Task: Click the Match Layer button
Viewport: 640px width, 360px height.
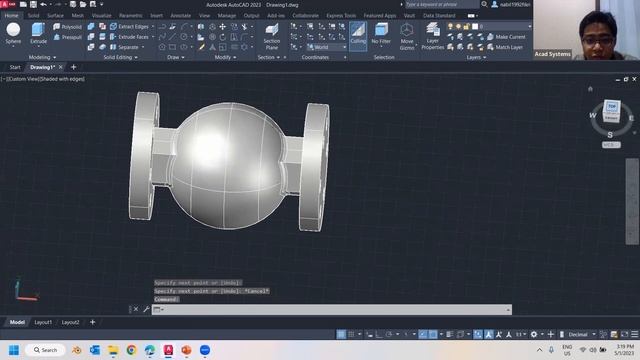Action: 505,47
